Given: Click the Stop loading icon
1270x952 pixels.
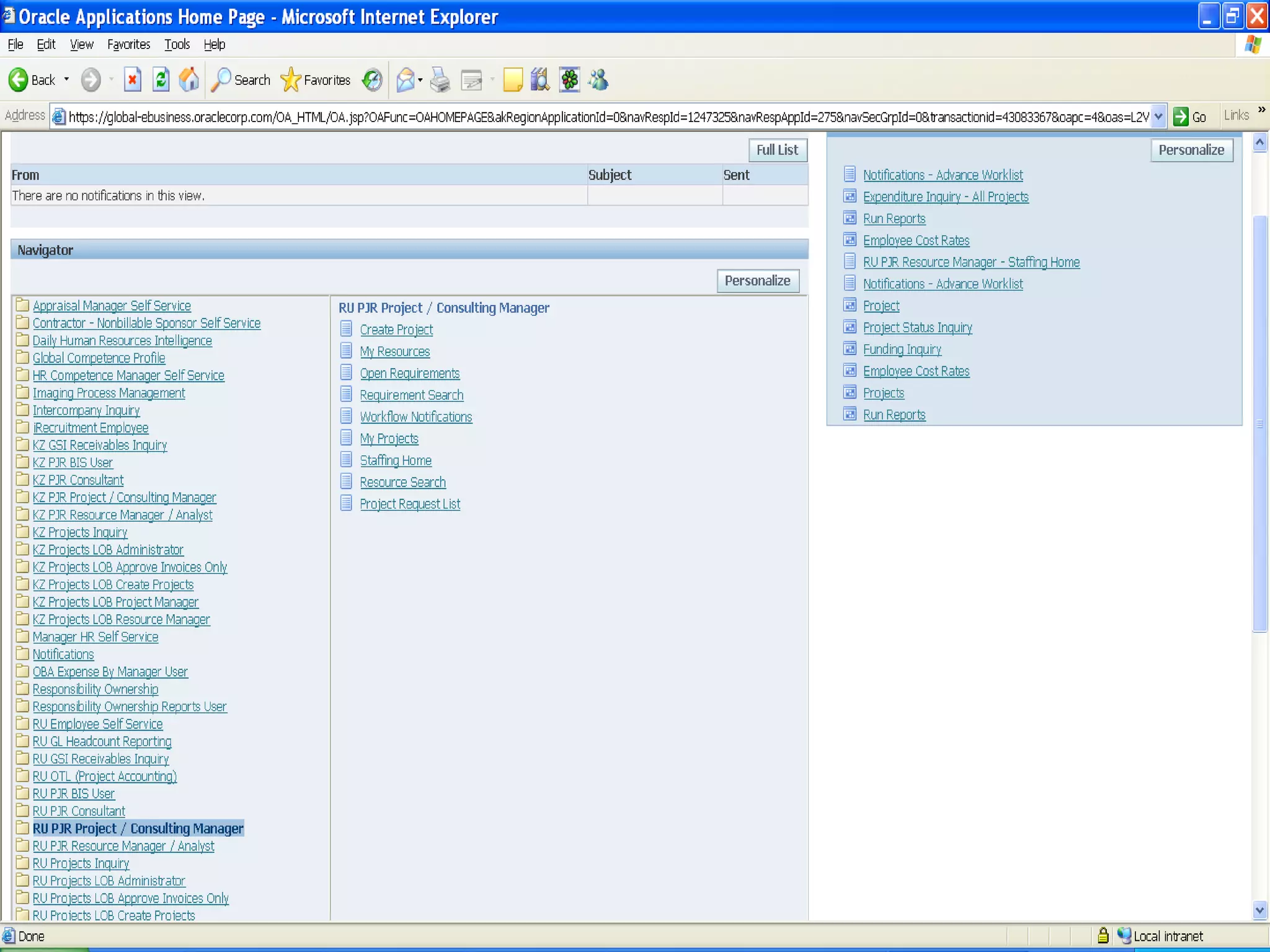Looking at the screenshot, I should click(x=132, y=80).
